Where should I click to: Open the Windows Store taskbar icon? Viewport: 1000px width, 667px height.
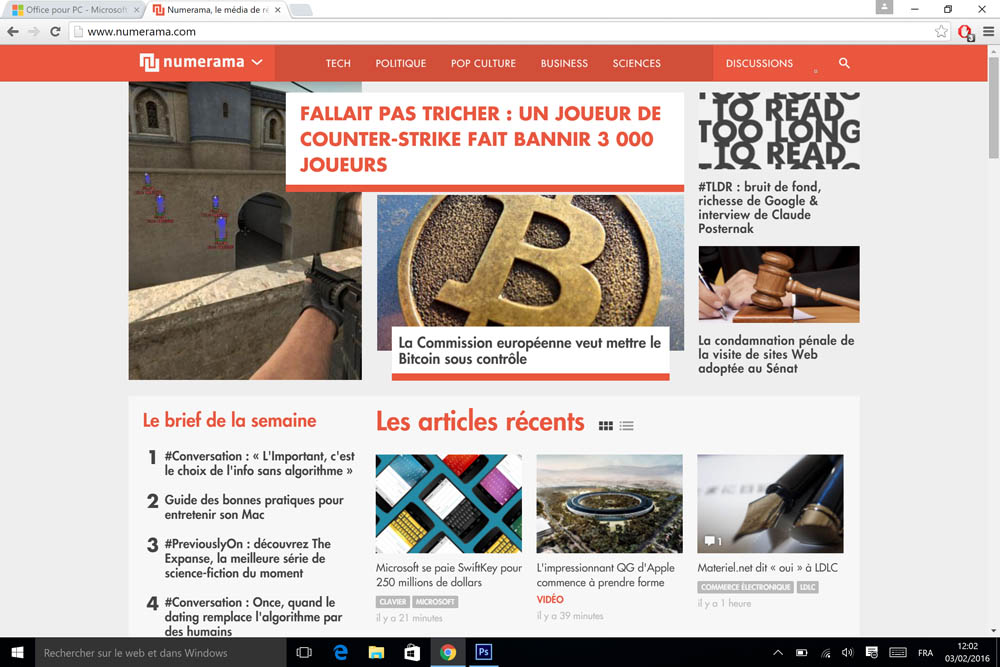(412, 652)
